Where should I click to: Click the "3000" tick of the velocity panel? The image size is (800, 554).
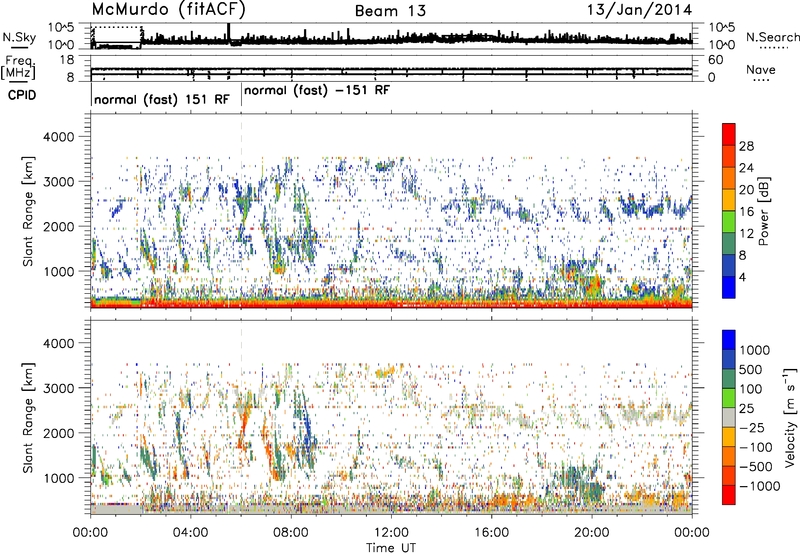(x=59, y=388)
